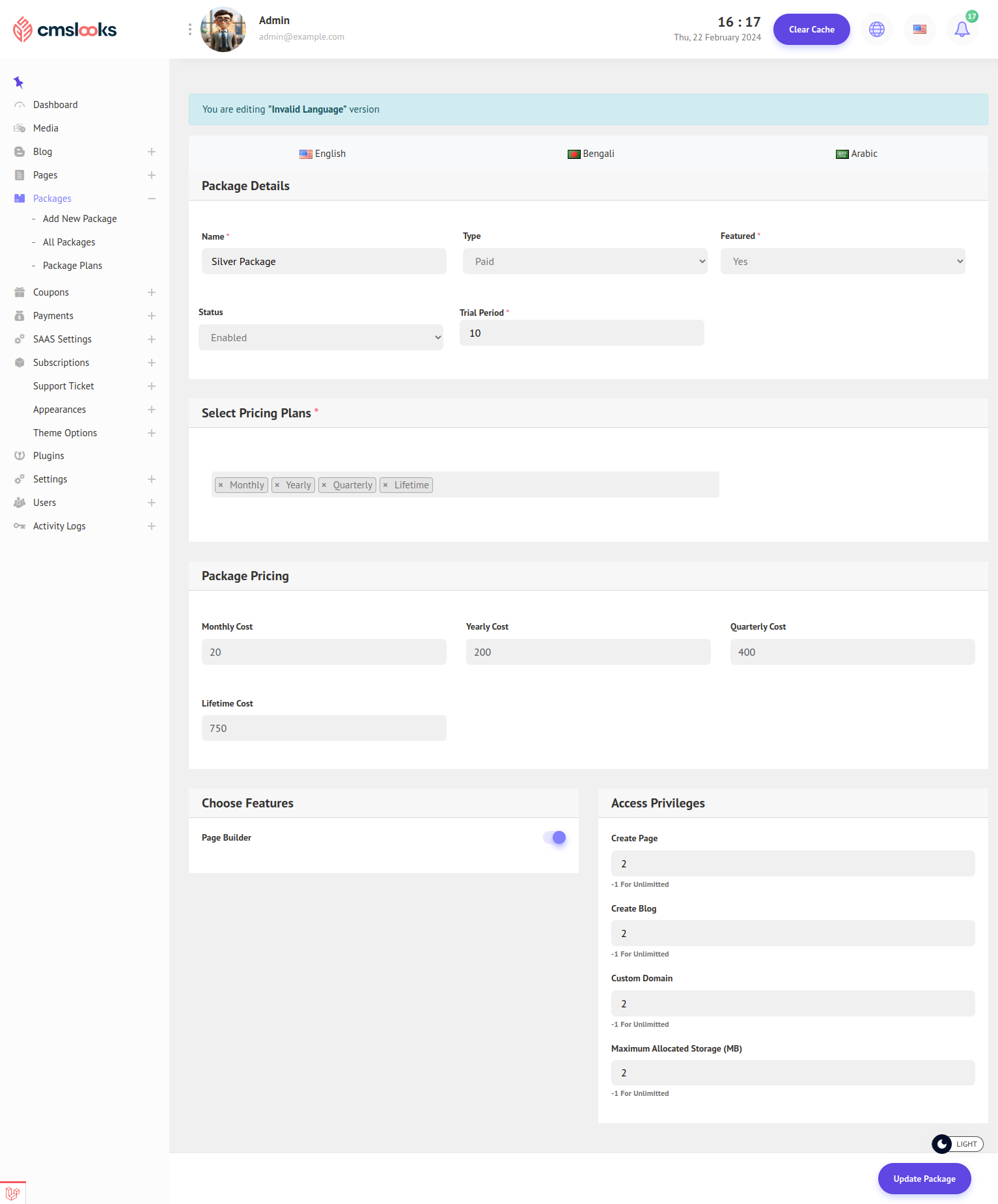Click the Clear Cache button
Image resolution: width=998 pixels, height=1204 pixels.
(x=811, y=29)
